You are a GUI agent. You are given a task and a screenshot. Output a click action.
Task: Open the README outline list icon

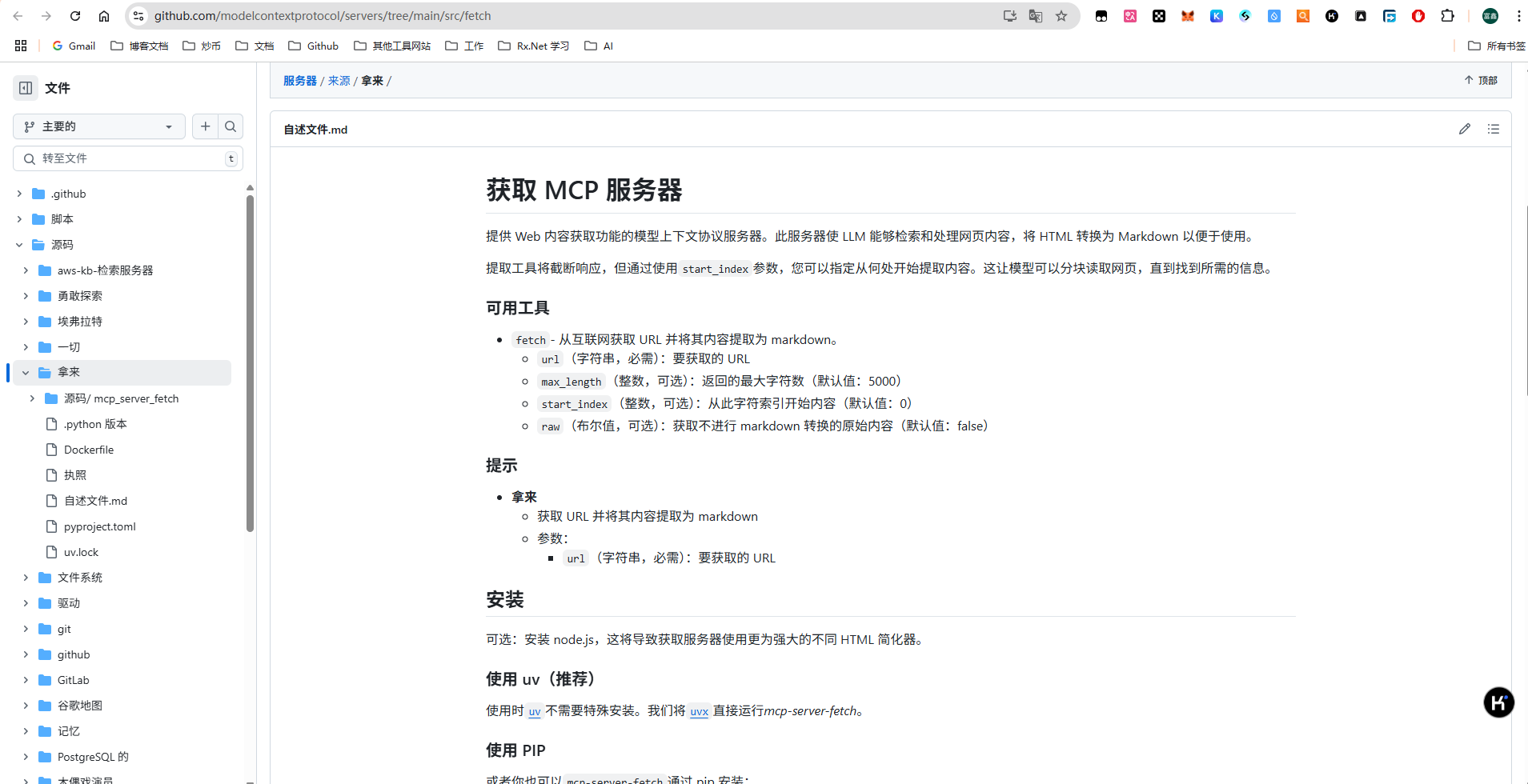[1494, 129]
